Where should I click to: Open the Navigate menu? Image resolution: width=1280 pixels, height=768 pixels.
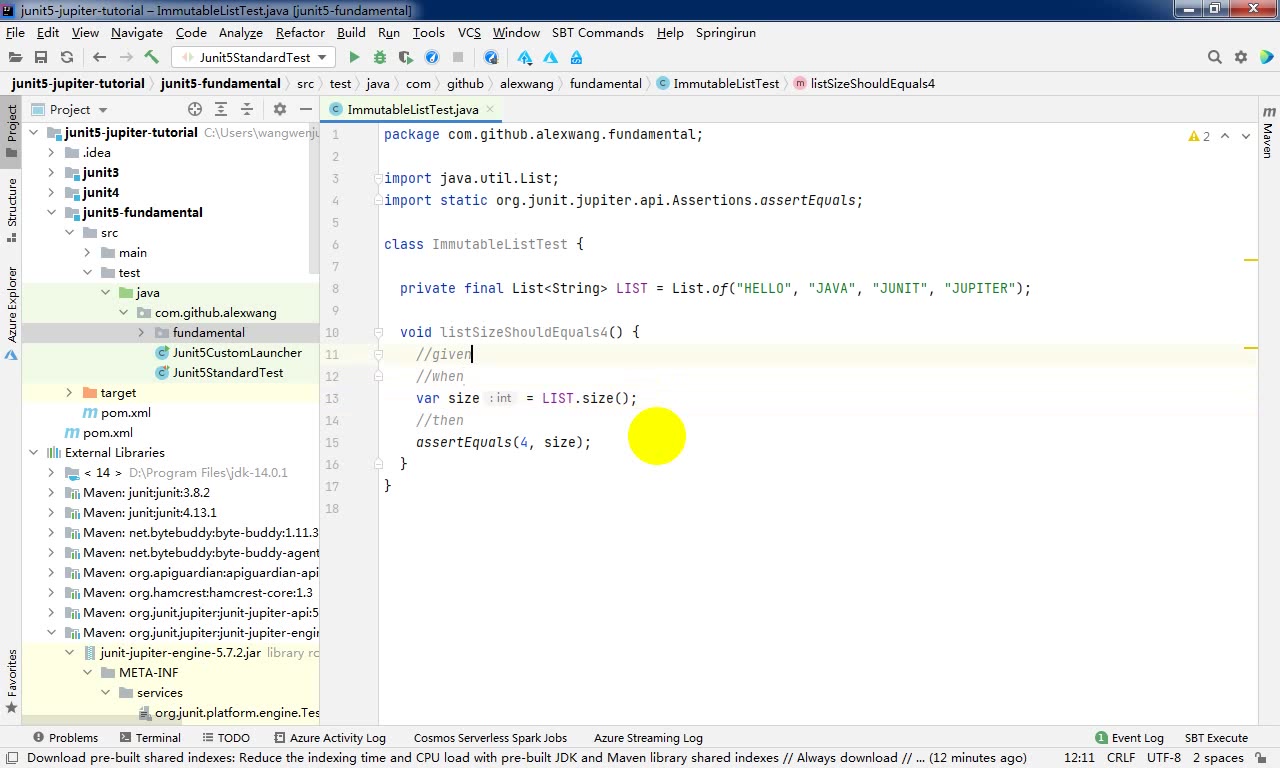click(x=137, y=32)
